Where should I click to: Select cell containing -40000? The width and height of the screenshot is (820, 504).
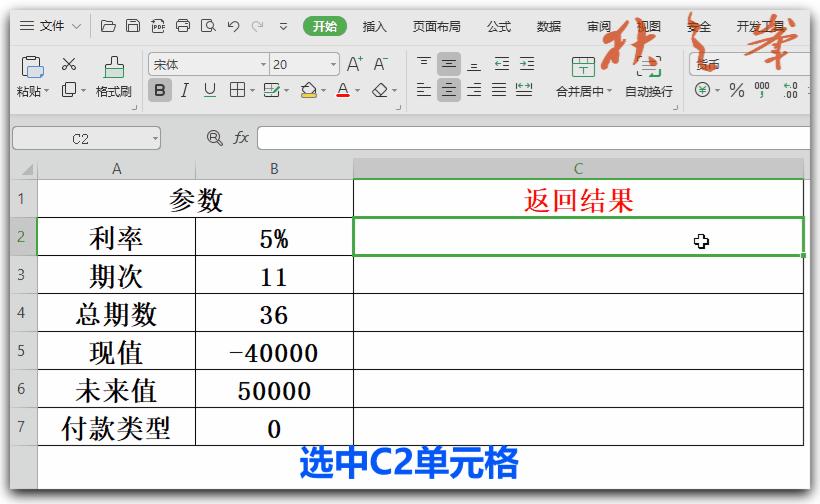[x=274, y=351]
